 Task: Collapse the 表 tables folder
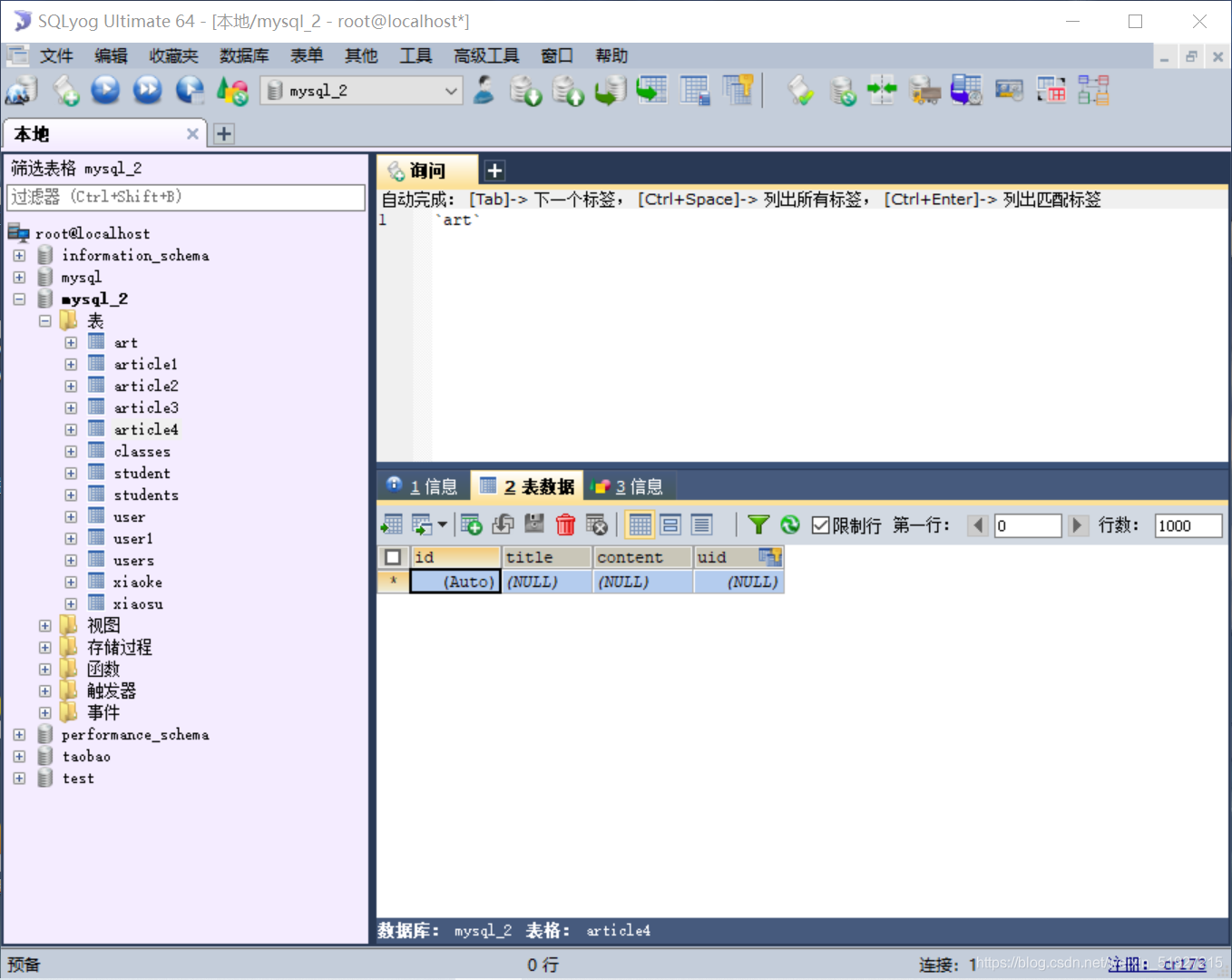click(x=44, y=321)
